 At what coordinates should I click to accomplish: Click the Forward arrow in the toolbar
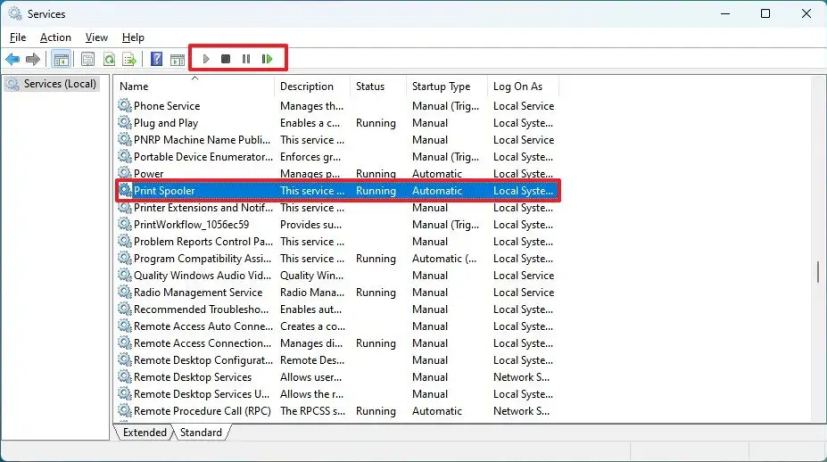click(x=33, y=59)
